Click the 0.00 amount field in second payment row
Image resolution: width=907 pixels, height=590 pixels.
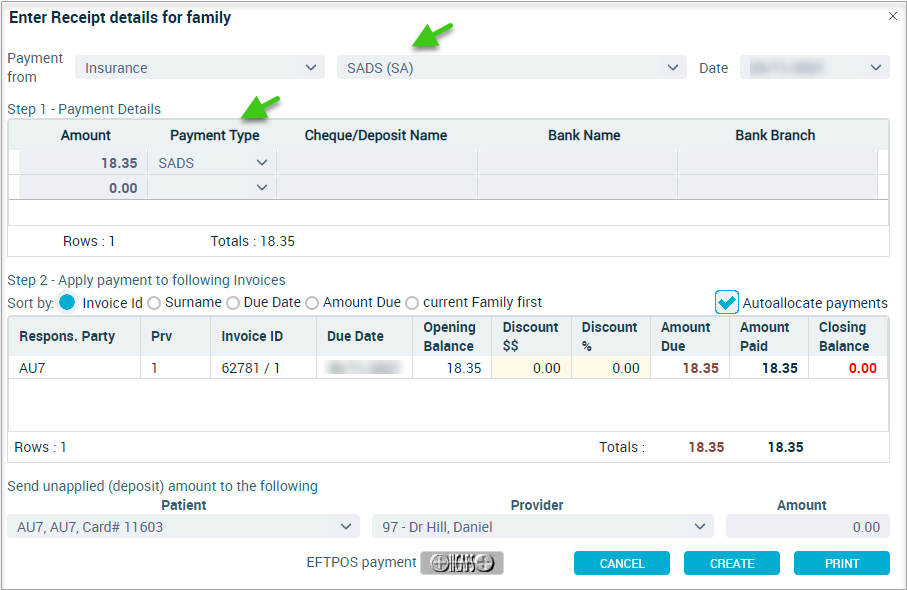pyautogui.click(x=83, y=188)
